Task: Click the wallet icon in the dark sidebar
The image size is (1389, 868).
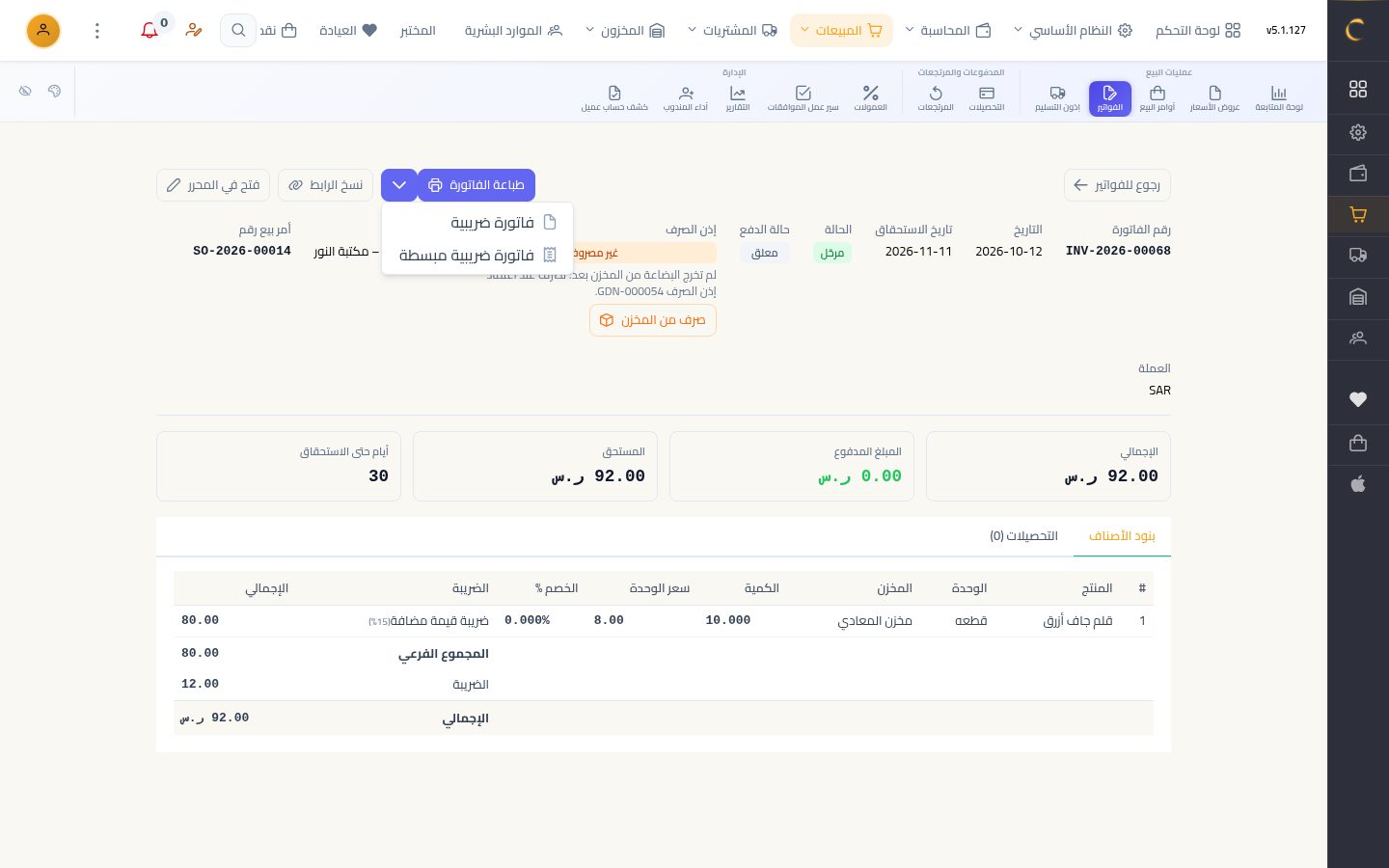Action: (1358, 174)
